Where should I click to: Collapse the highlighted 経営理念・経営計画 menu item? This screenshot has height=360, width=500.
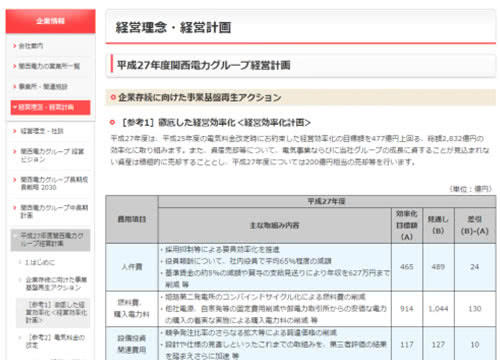pyautogui.click(x=50, y=107)
